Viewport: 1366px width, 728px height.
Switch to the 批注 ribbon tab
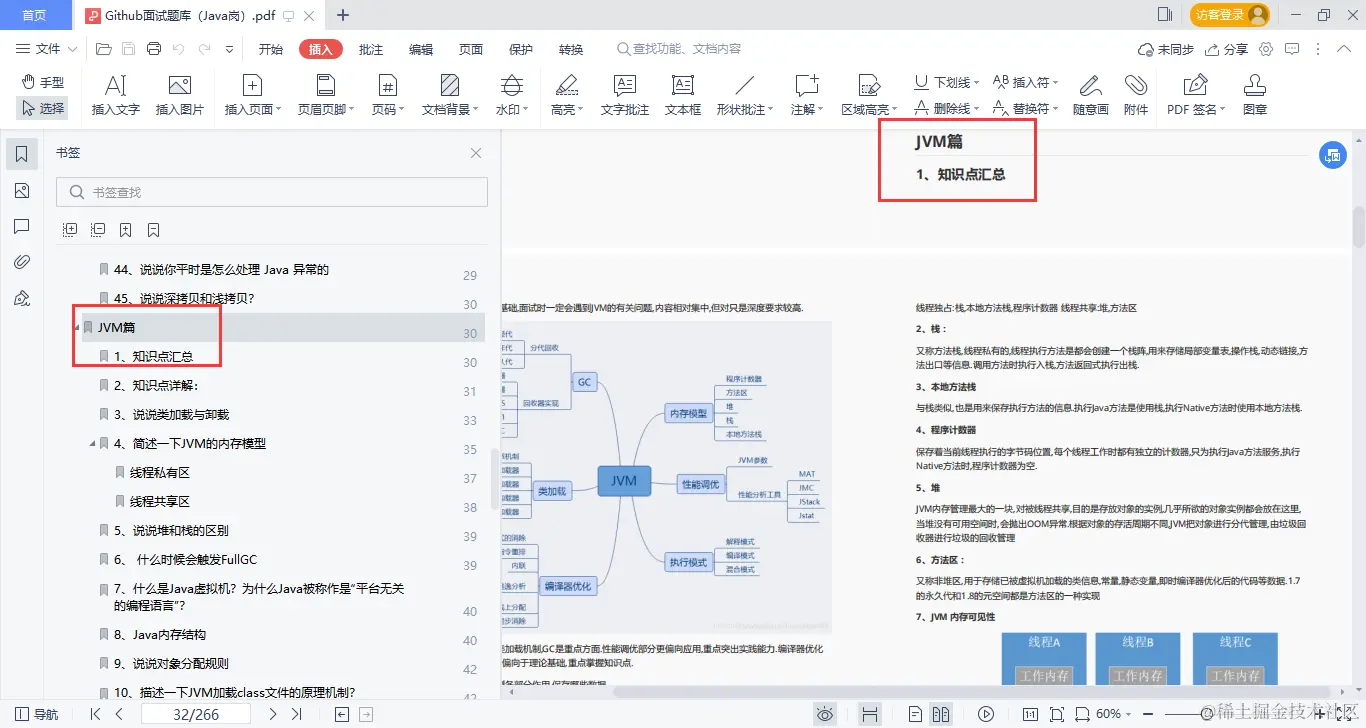(371, 48)
